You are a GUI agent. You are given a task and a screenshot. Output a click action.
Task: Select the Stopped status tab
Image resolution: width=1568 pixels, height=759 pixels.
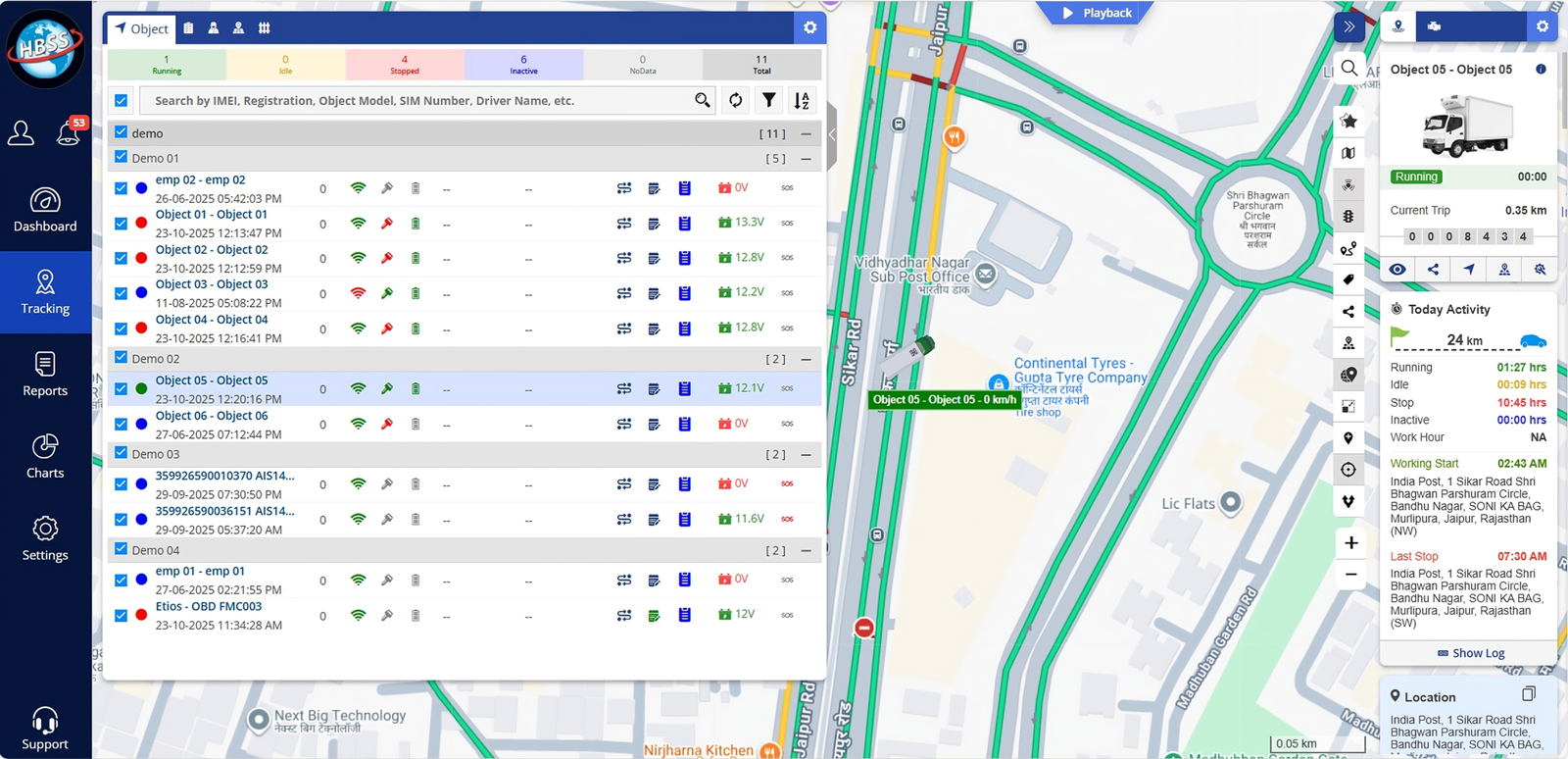tap(404, 65)
